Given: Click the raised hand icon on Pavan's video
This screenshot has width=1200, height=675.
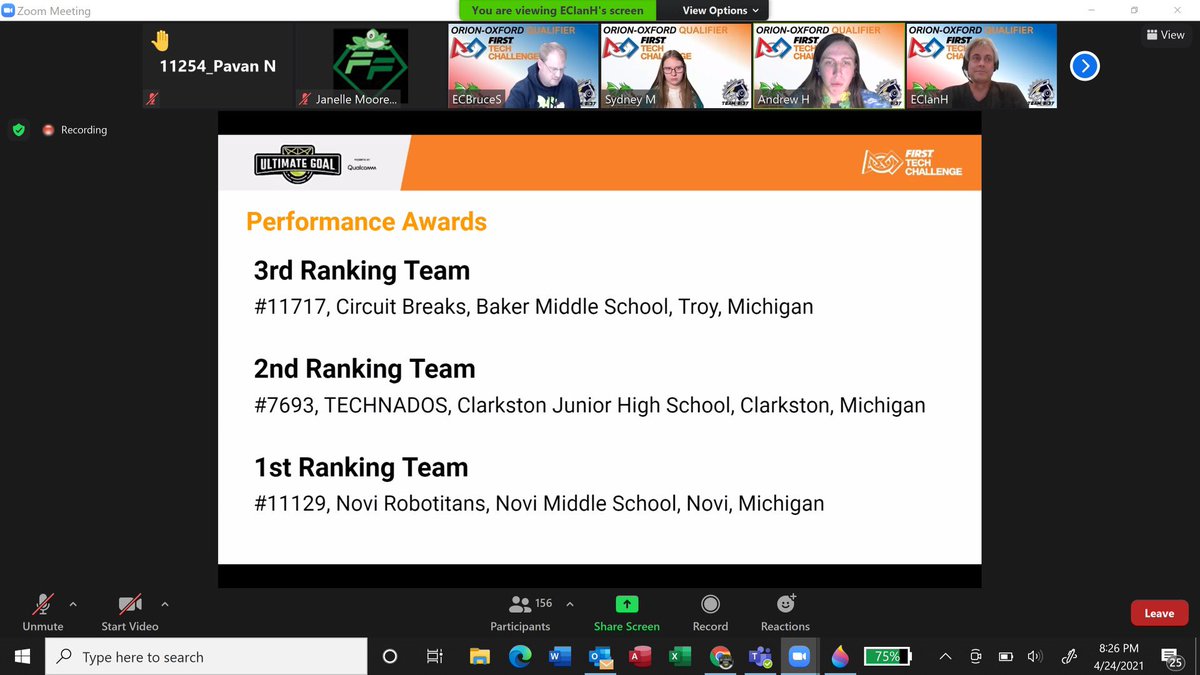Looking at the screenshot, I should [159, 39].
